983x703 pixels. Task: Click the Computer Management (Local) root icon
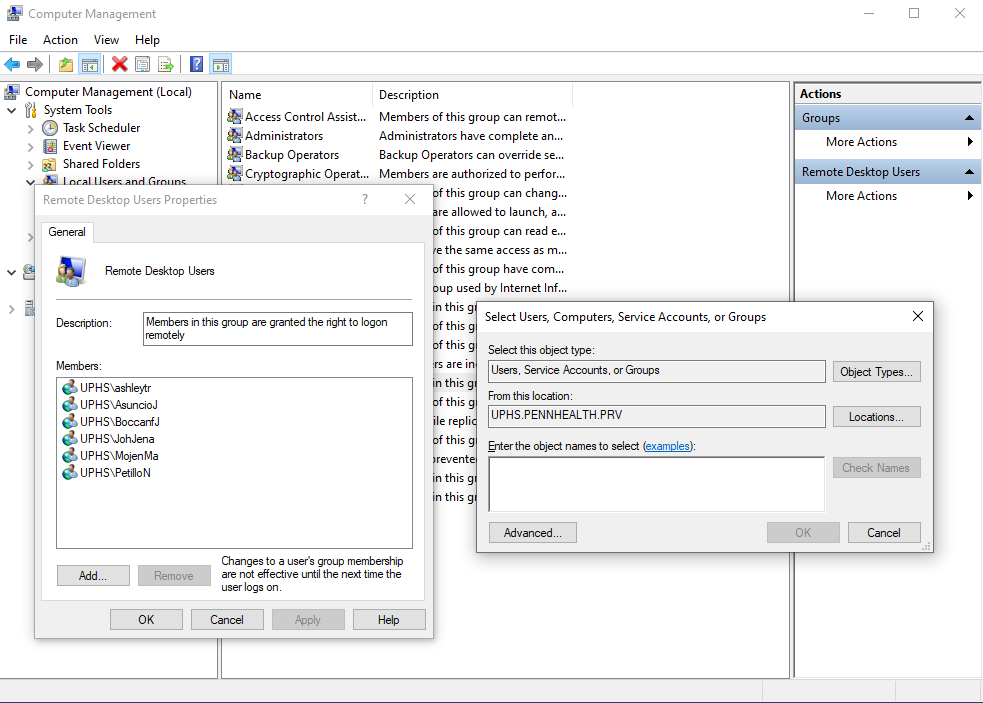point(12,92)
